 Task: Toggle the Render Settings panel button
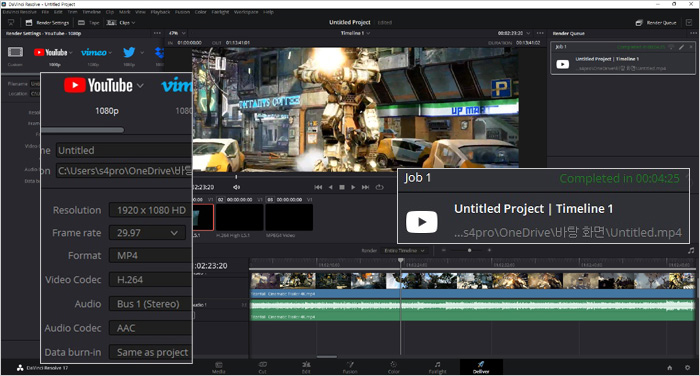click(x=47, y=22)
